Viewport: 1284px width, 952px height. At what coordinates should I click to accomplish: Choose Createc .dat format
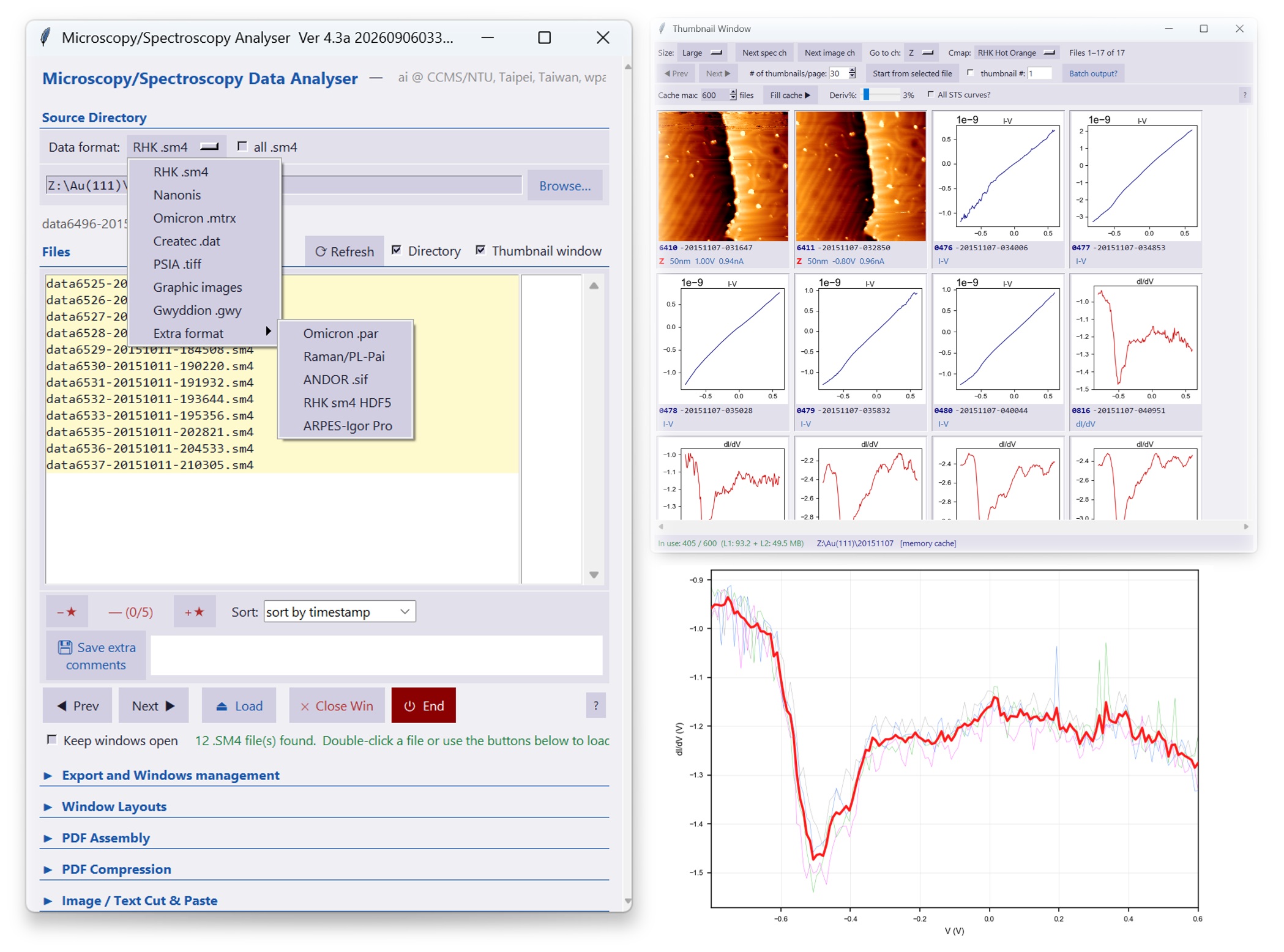pos(204,241)
